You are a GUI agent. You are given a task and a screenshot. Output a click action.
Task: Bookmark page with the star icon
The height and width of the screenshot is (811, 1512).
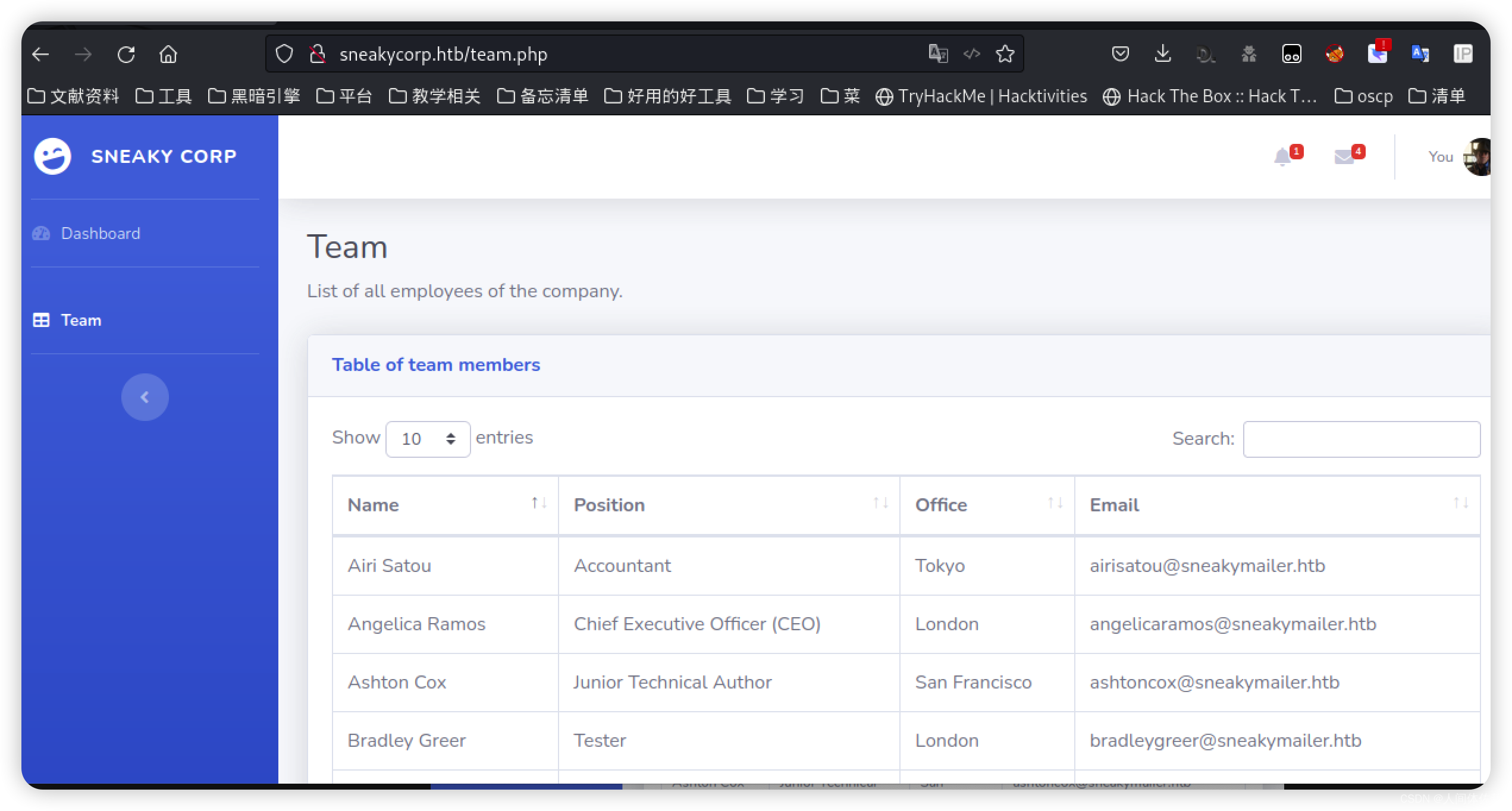(x=1005, y=54)
